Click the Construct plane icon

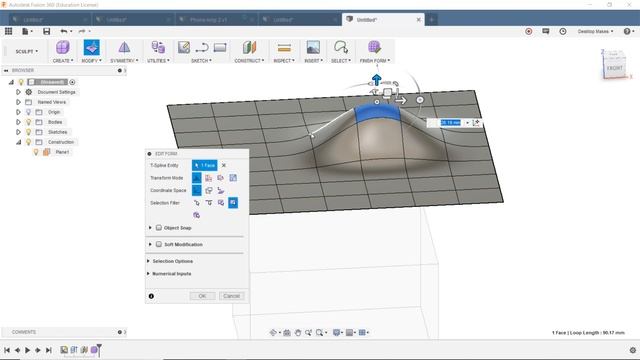click(x=249, y=48)
